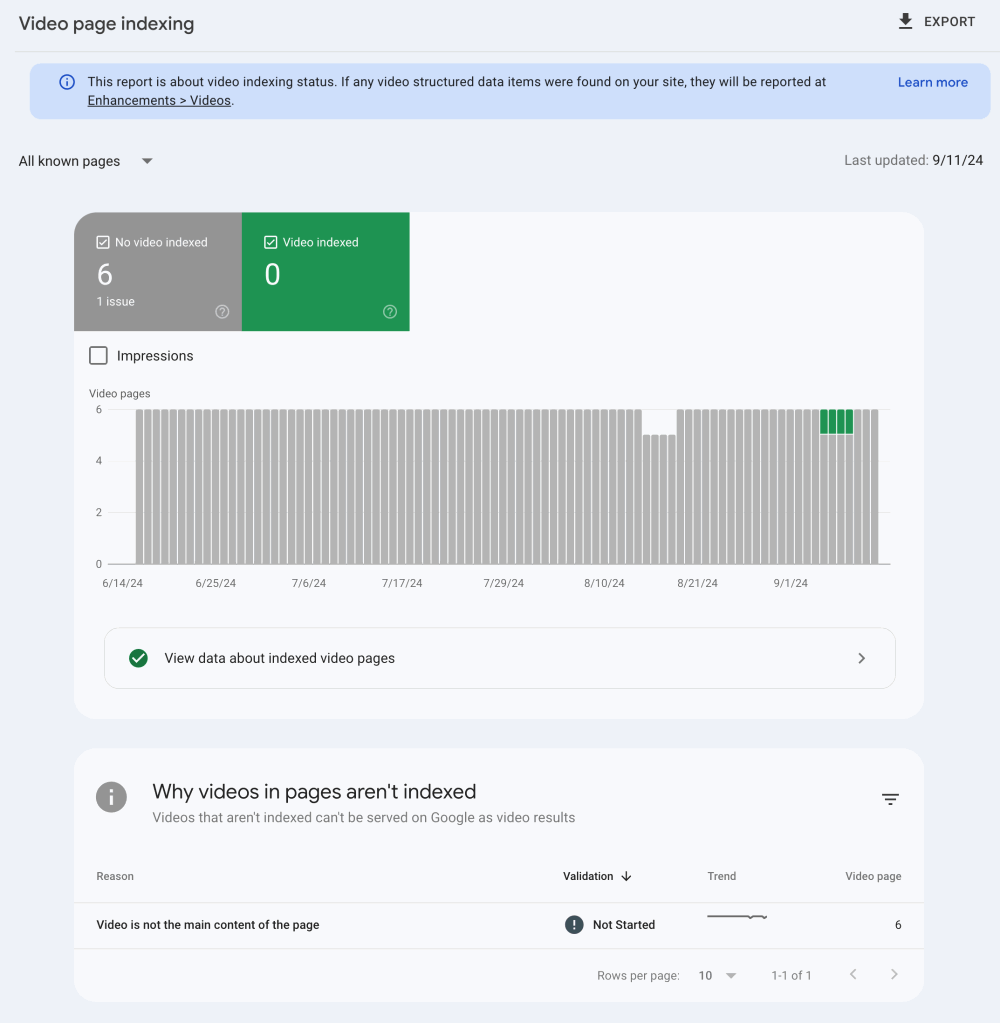This screenshot has height=1023, width=1000.
Task: Enable the Impressions checkbox
Action: tap(98, 356)
